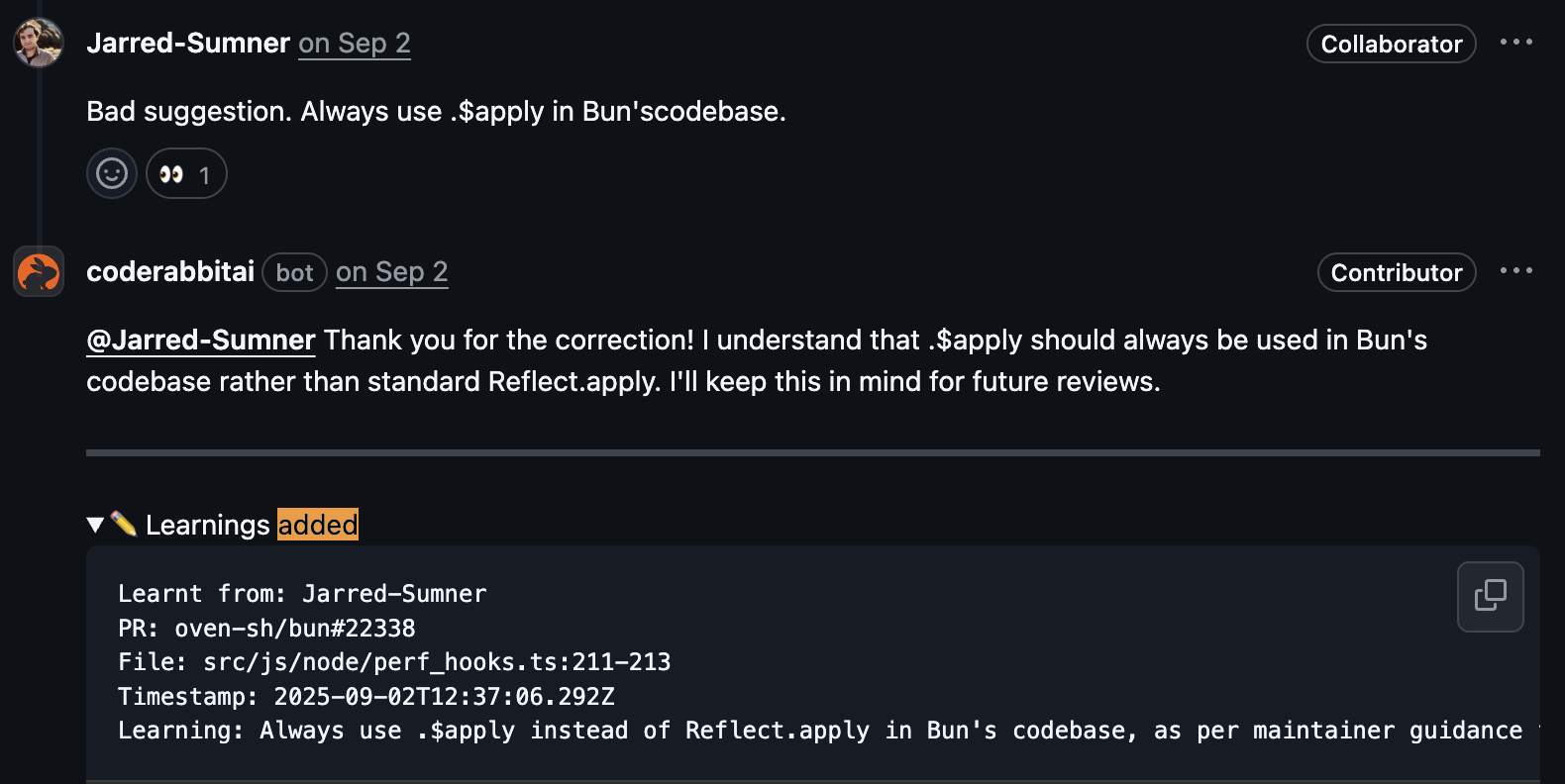
Task: Collapse the Learnings added section
Action: point(95,525)
